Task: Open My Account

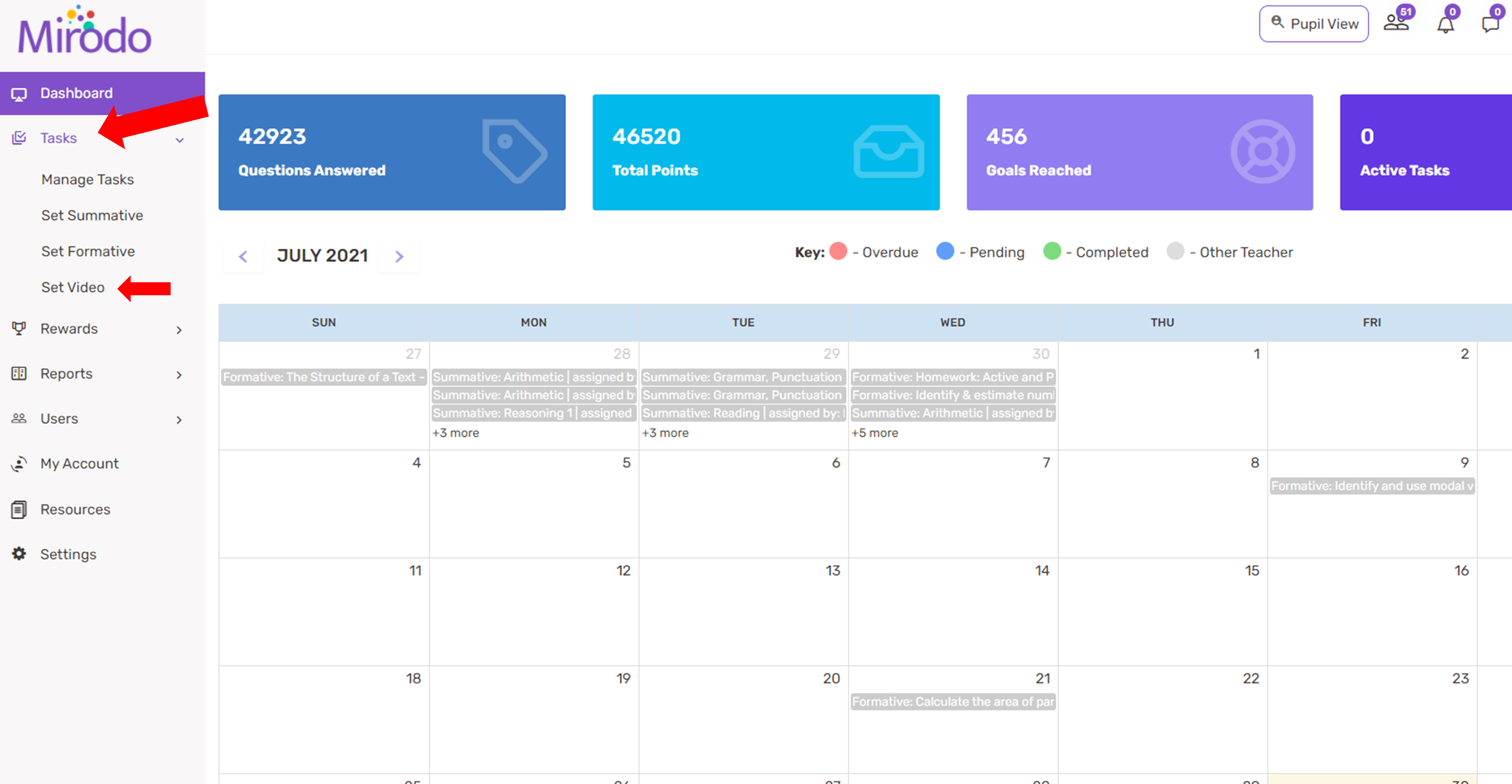Action: coord(79,464)
